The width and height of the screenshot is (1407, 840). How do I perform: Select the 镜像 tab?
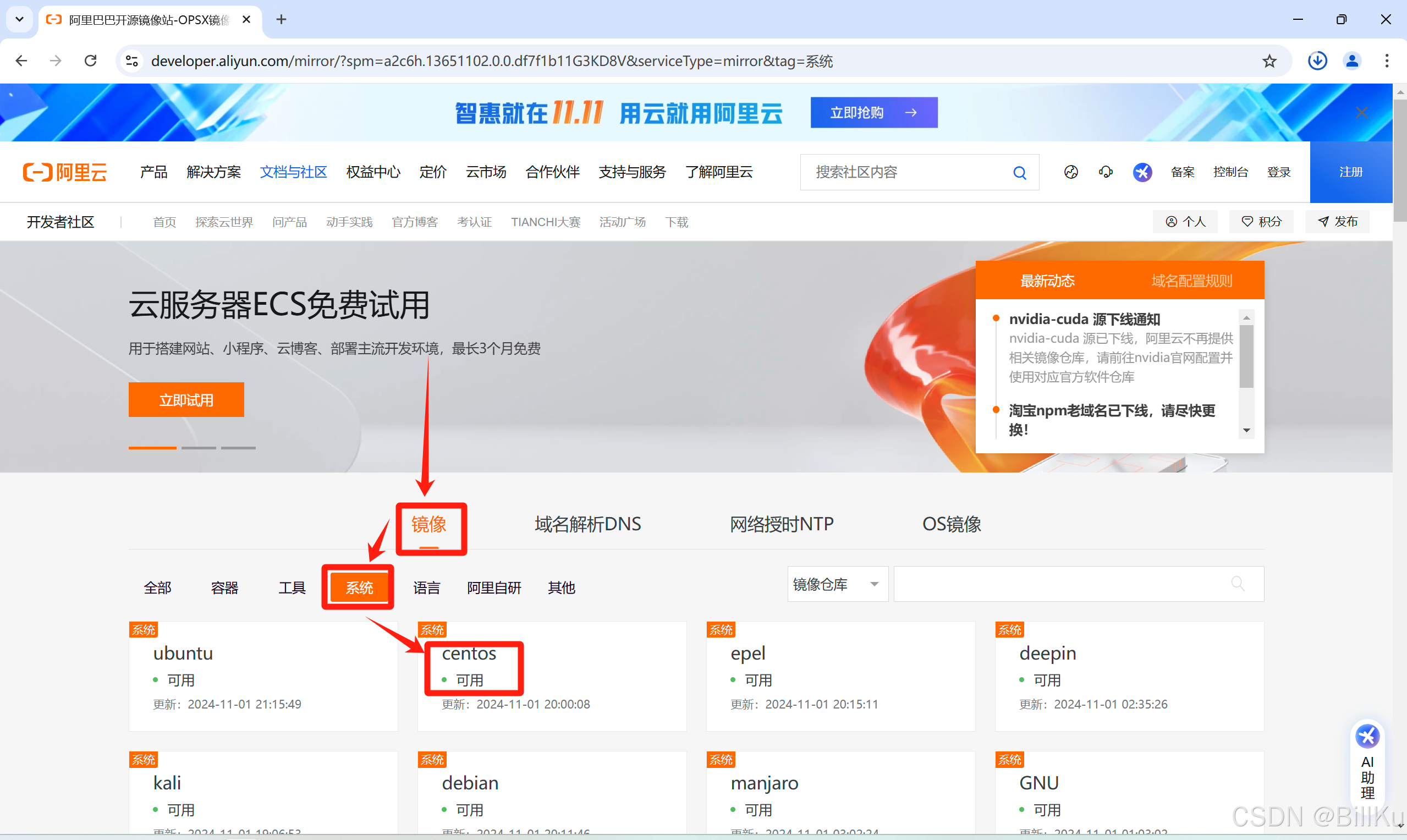pos(428,525)
